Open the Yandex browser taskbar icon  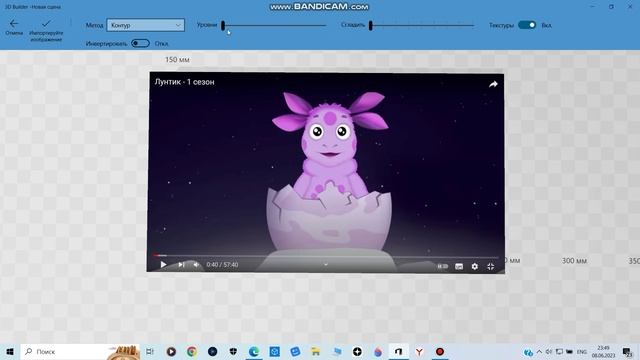(419, 351)
